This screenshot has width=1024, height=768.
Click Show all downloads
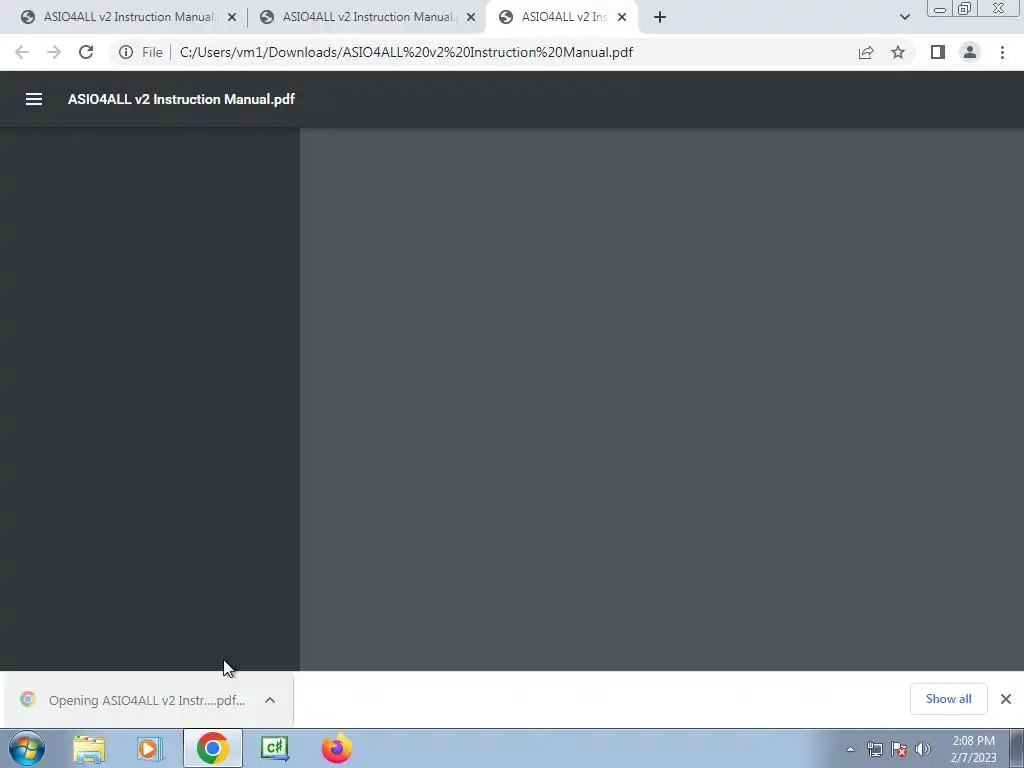coord(948,699)
